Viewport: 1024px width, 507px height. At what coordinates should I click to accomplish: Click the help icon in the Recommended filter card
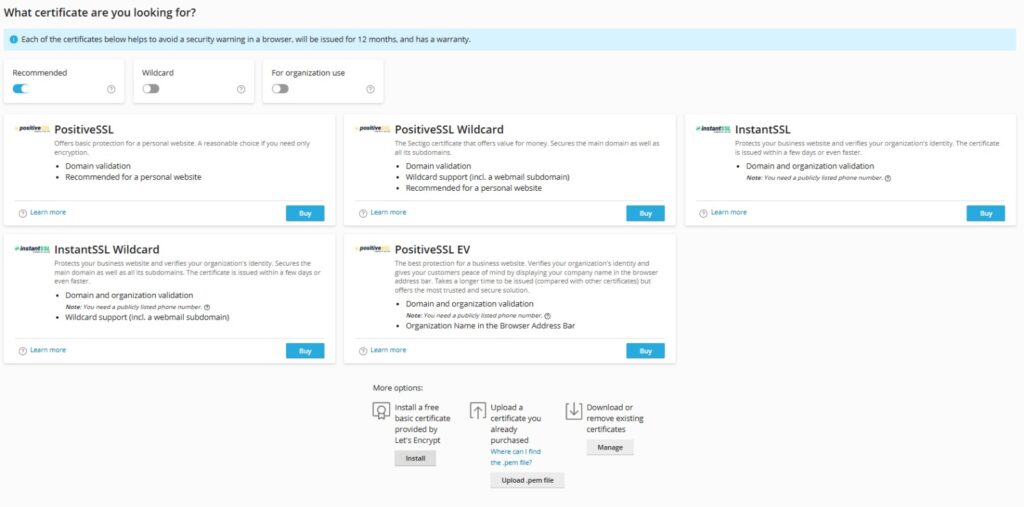pos(111,89)
